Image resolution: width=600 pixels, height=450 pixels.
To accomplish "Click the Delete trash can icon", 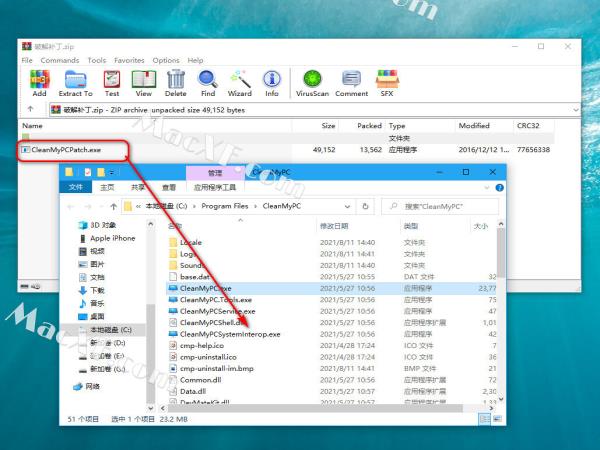I will 176,83.
